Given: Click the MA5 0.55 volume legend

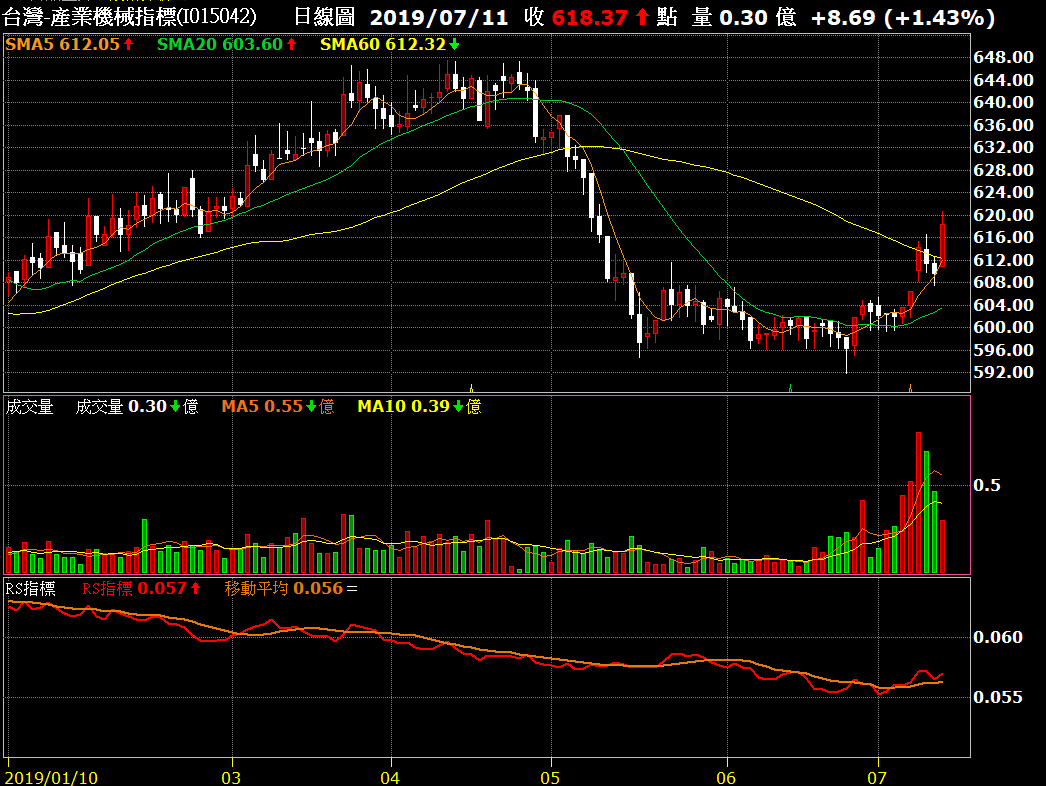Looking at the screenshot, I should tap(262, 406).
